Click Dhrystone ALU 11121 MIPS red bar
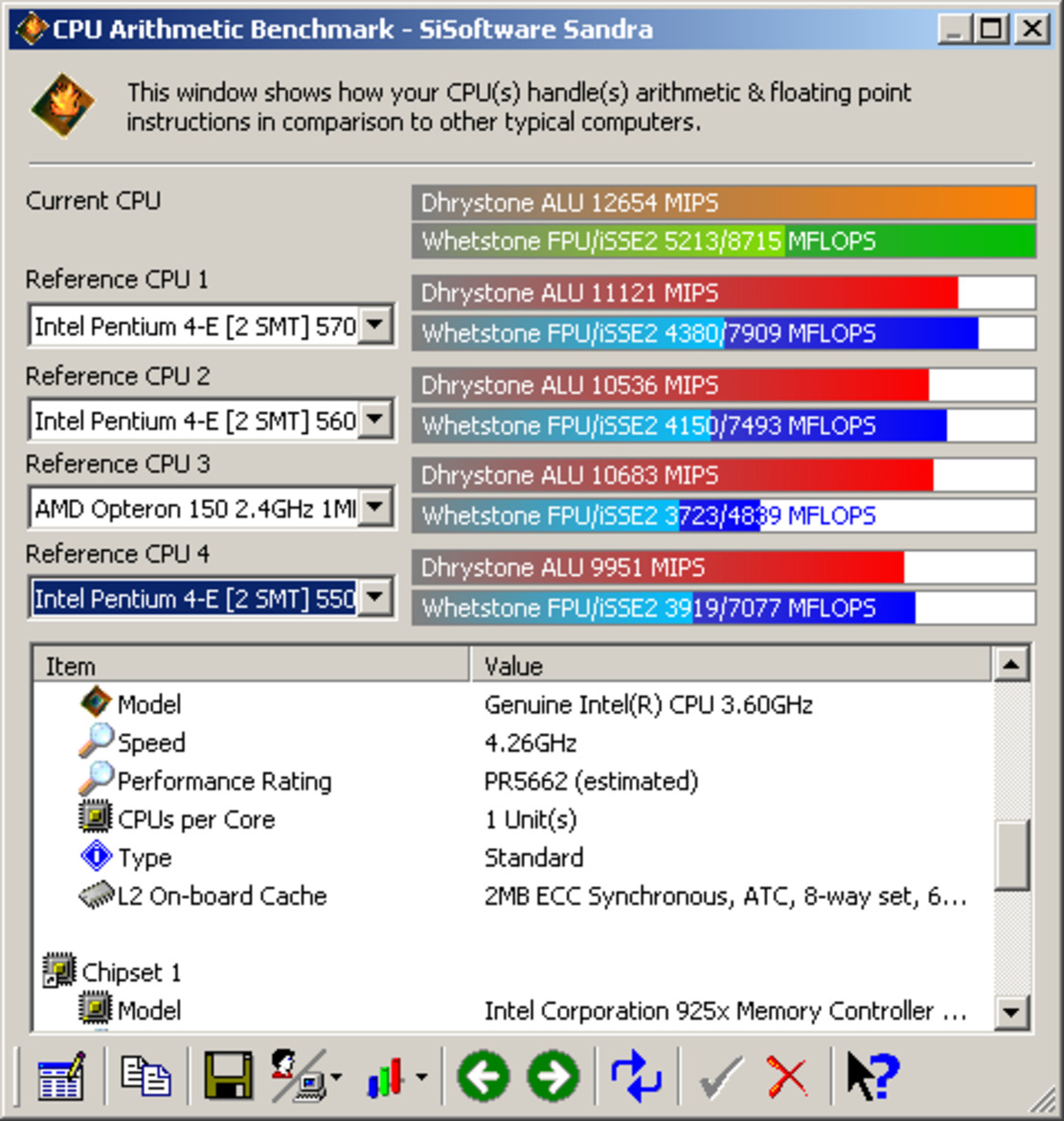 [x=723, y=292]
